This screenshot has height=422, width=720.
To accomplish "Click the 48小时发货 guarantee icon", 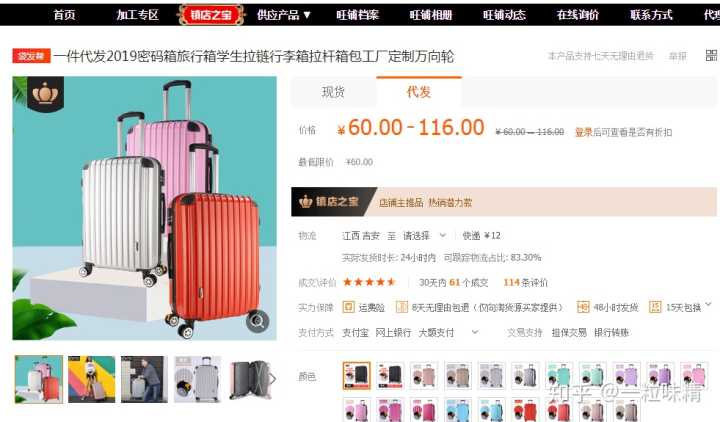I will 583,307.
